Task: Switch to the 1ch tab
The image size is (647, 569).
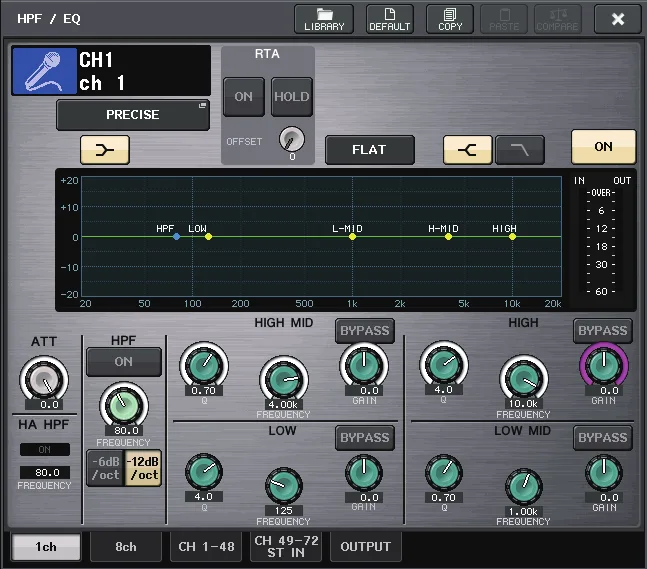Action: pos(46,547)
